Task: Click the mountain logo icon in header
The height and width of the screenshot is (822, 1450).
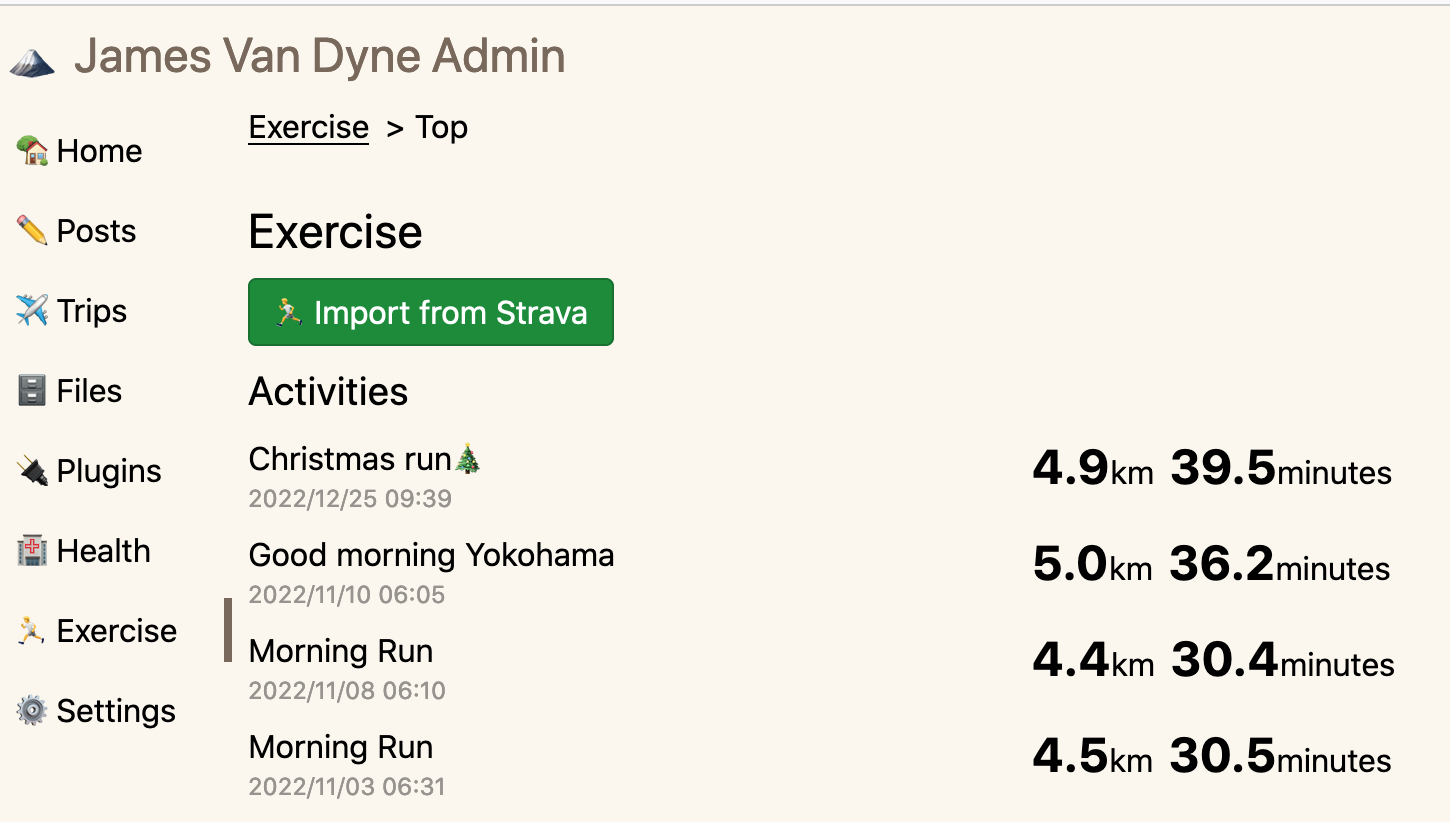Action: 32,63
